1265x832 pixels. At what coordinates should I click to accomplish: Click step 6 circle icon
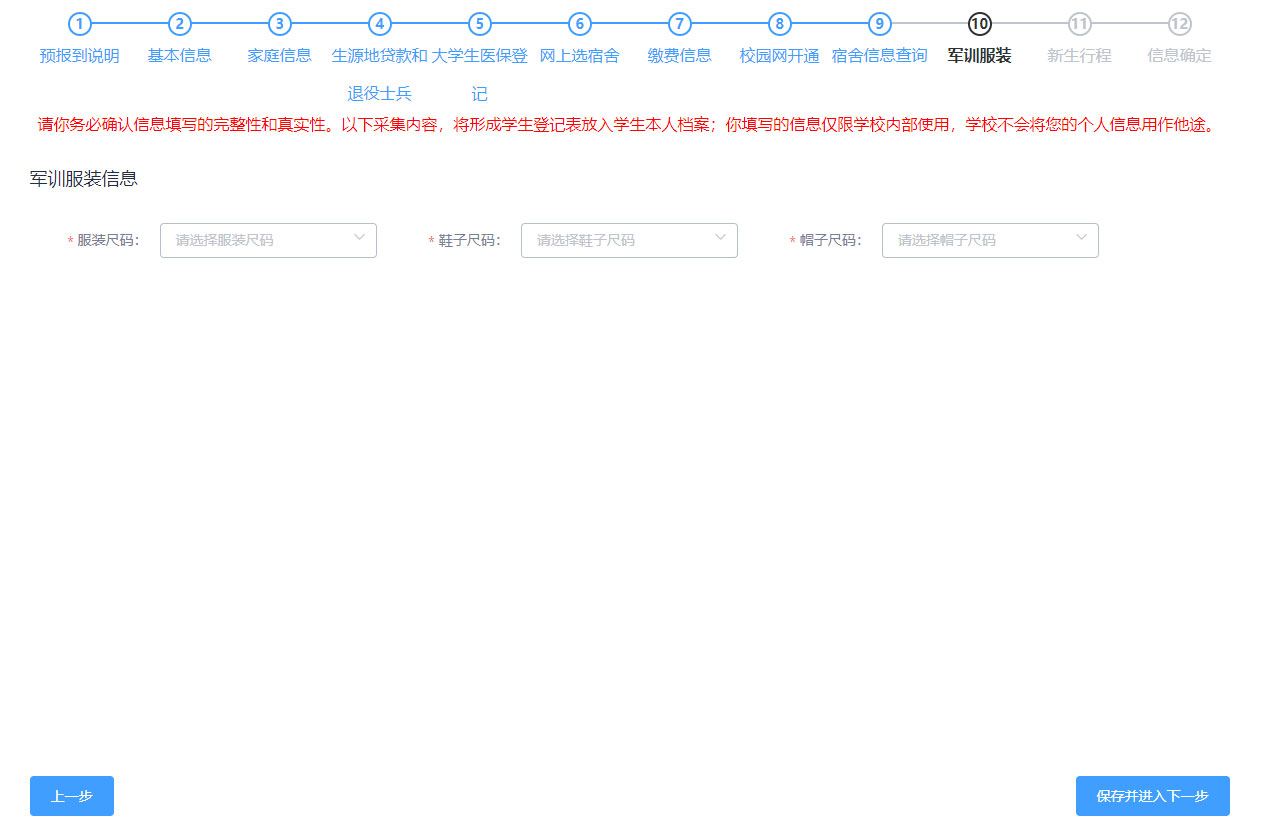580,24
